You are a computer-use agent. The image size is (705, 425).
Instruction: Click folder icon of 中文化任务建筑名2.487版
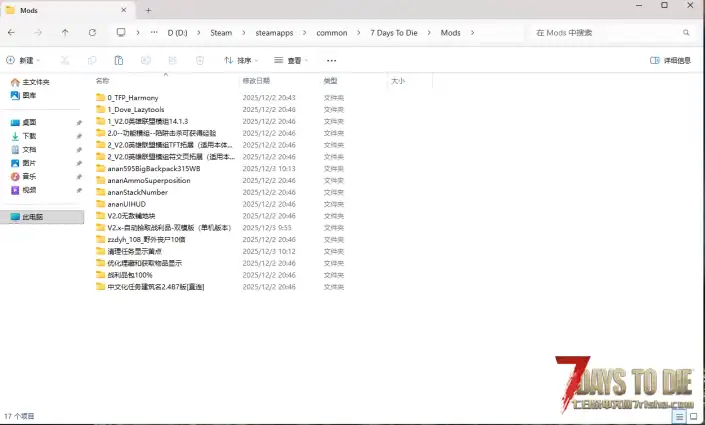(100, 286)
